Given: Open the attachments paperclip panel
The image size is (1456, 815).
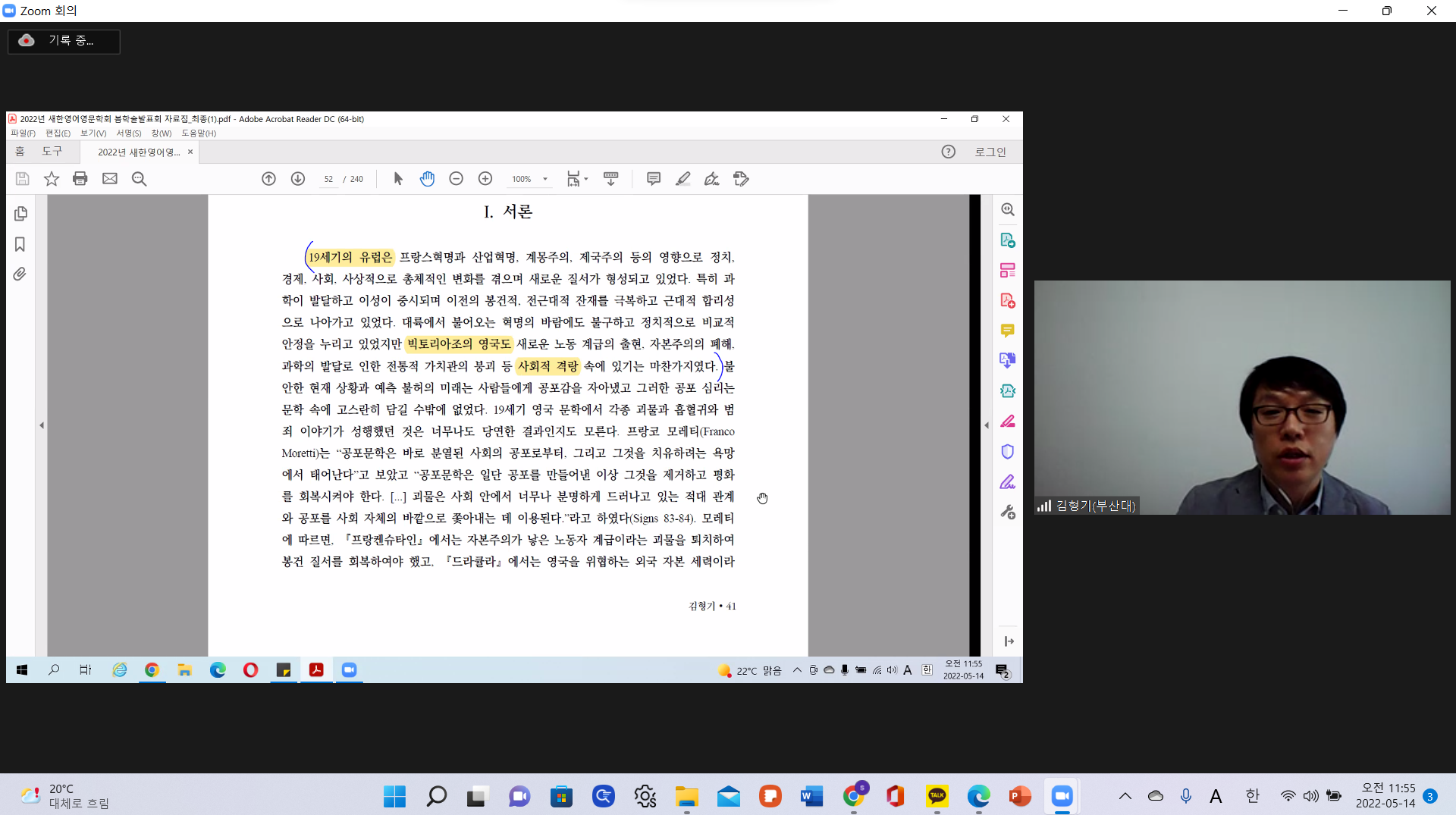Looking at the screenshot, I should (20, 274).
